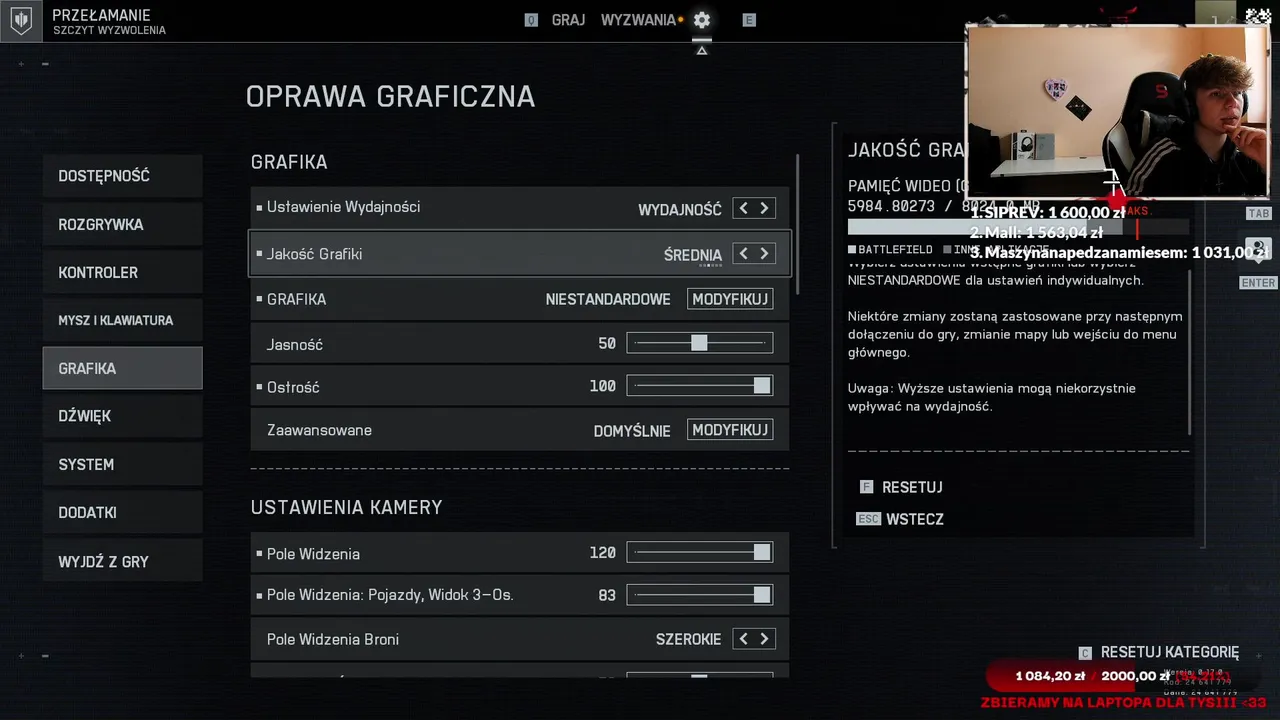
Task: Select GRAFIKA settings category
Action: tap(122, 368)
